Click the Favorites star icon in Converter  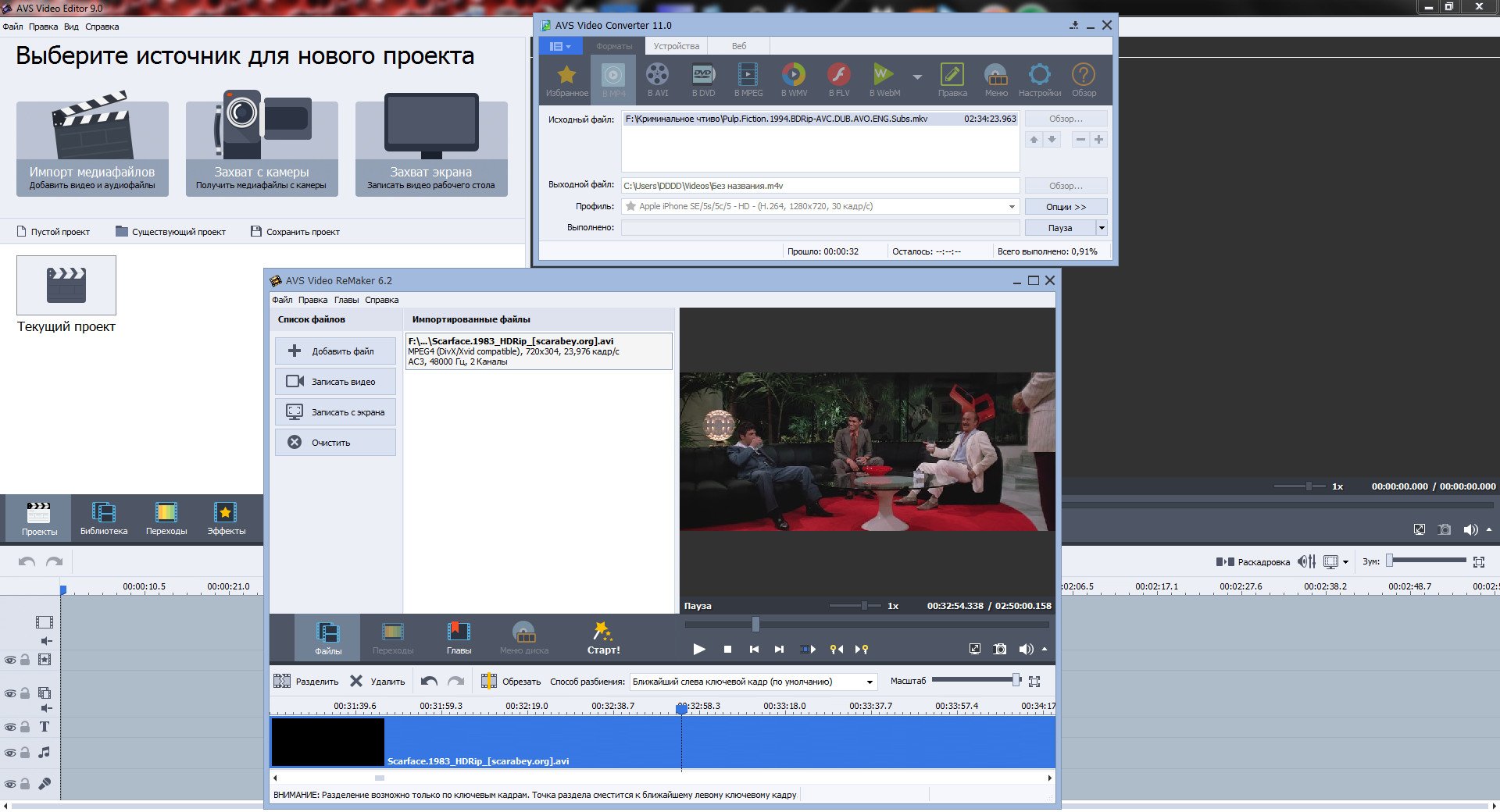tap(566, 76)
